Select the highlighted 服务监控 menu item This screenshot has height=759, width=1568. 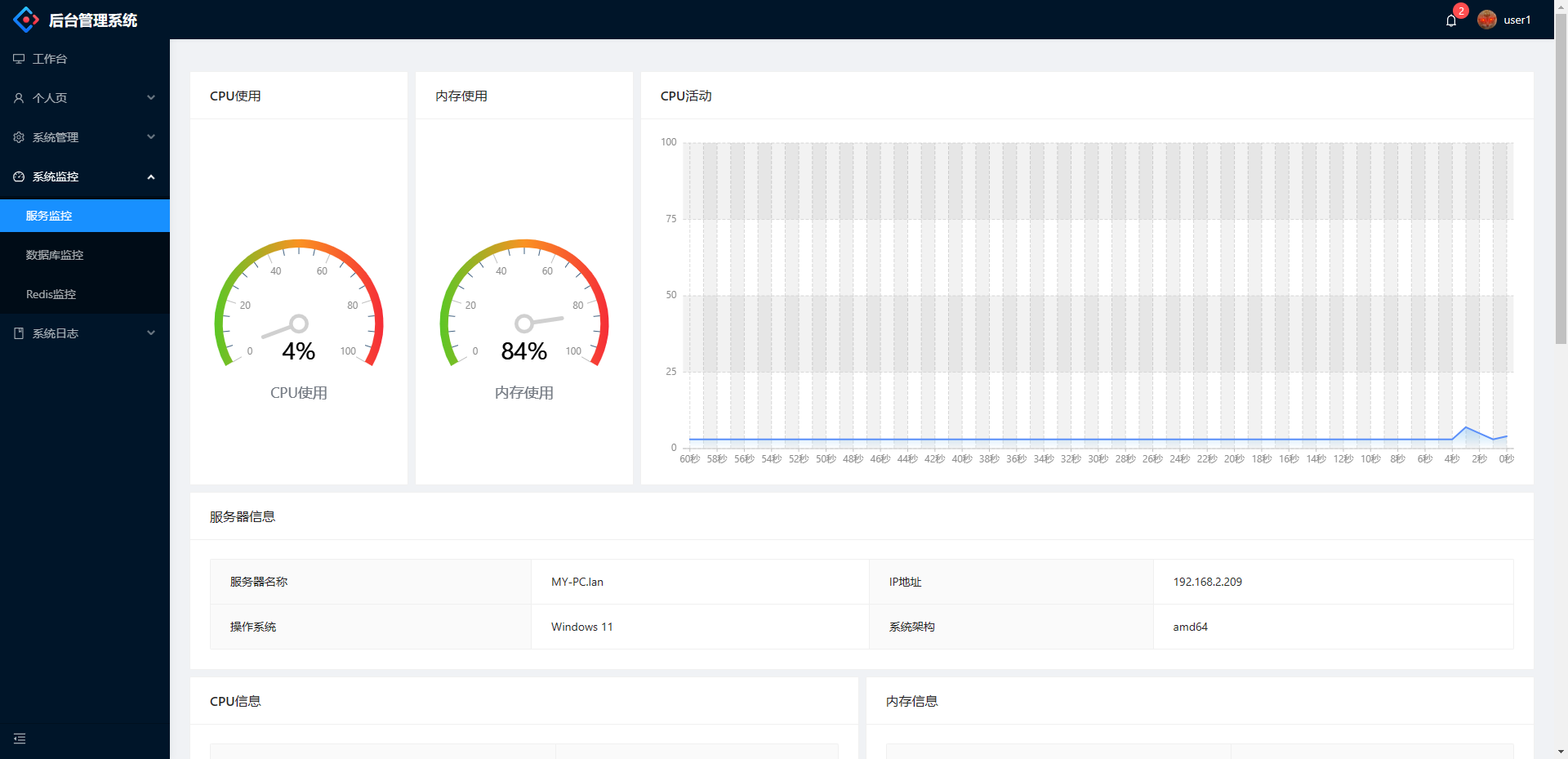point(48,215)
